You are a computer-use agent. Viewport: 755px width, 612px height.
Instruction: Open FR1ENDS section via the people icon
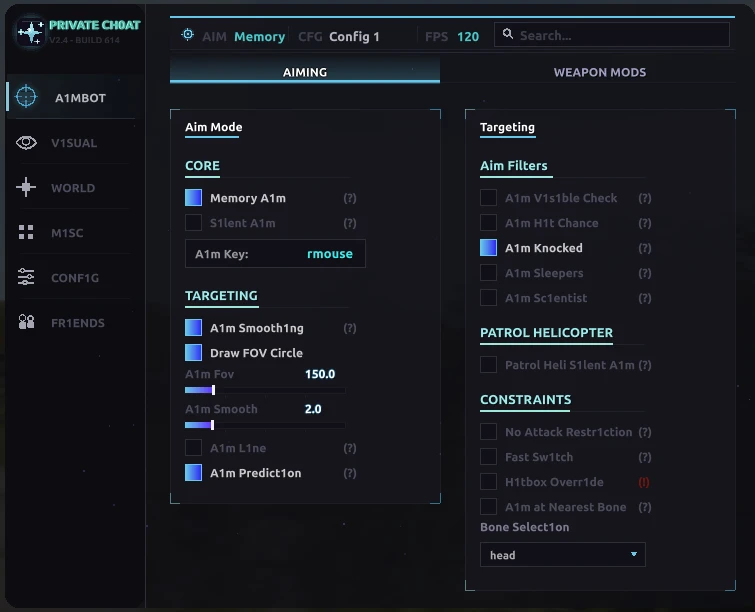click(26, 322)
